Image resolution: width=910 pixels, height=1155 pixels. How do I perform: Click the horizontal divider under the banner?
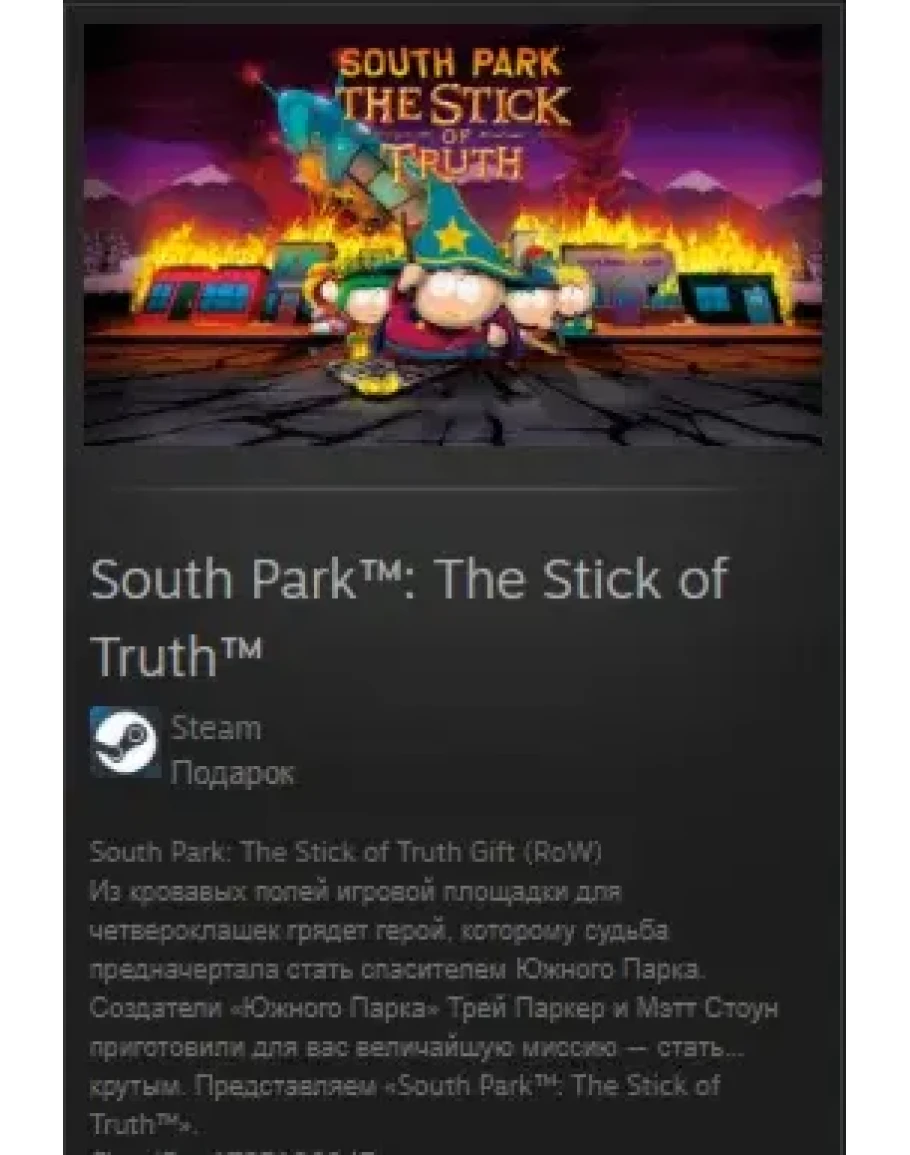[x=425, y=488]
